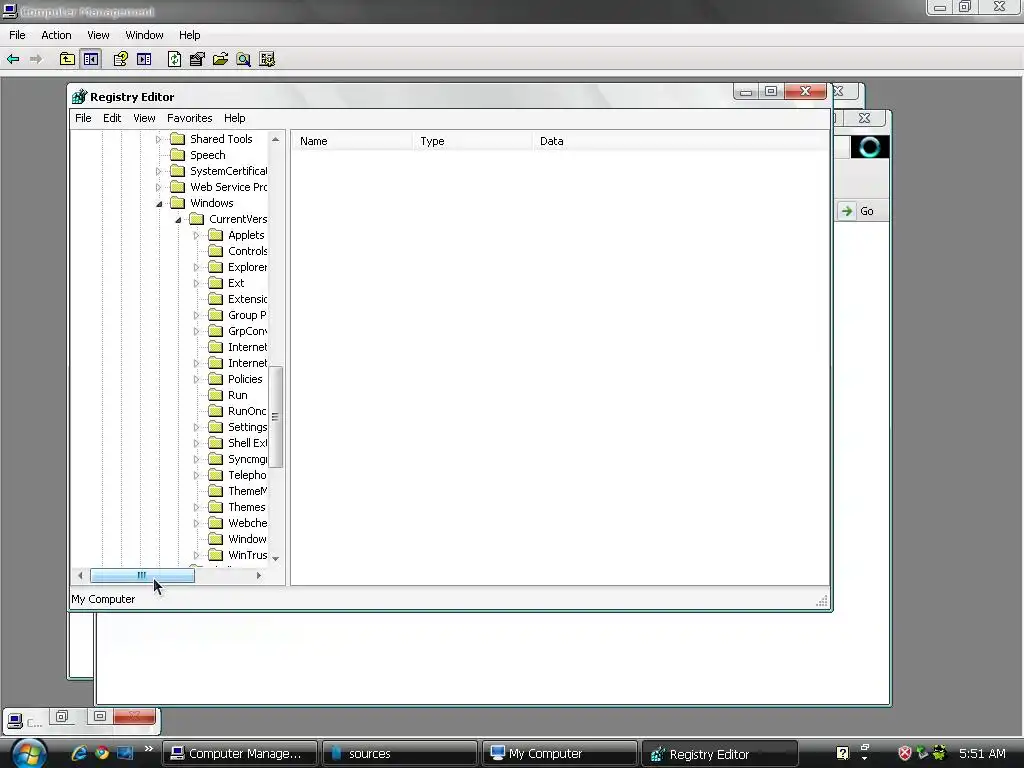Switch to My Computer taskbar button
The width and height of the screenshot is (1024, 768).
tap(560, 754)
